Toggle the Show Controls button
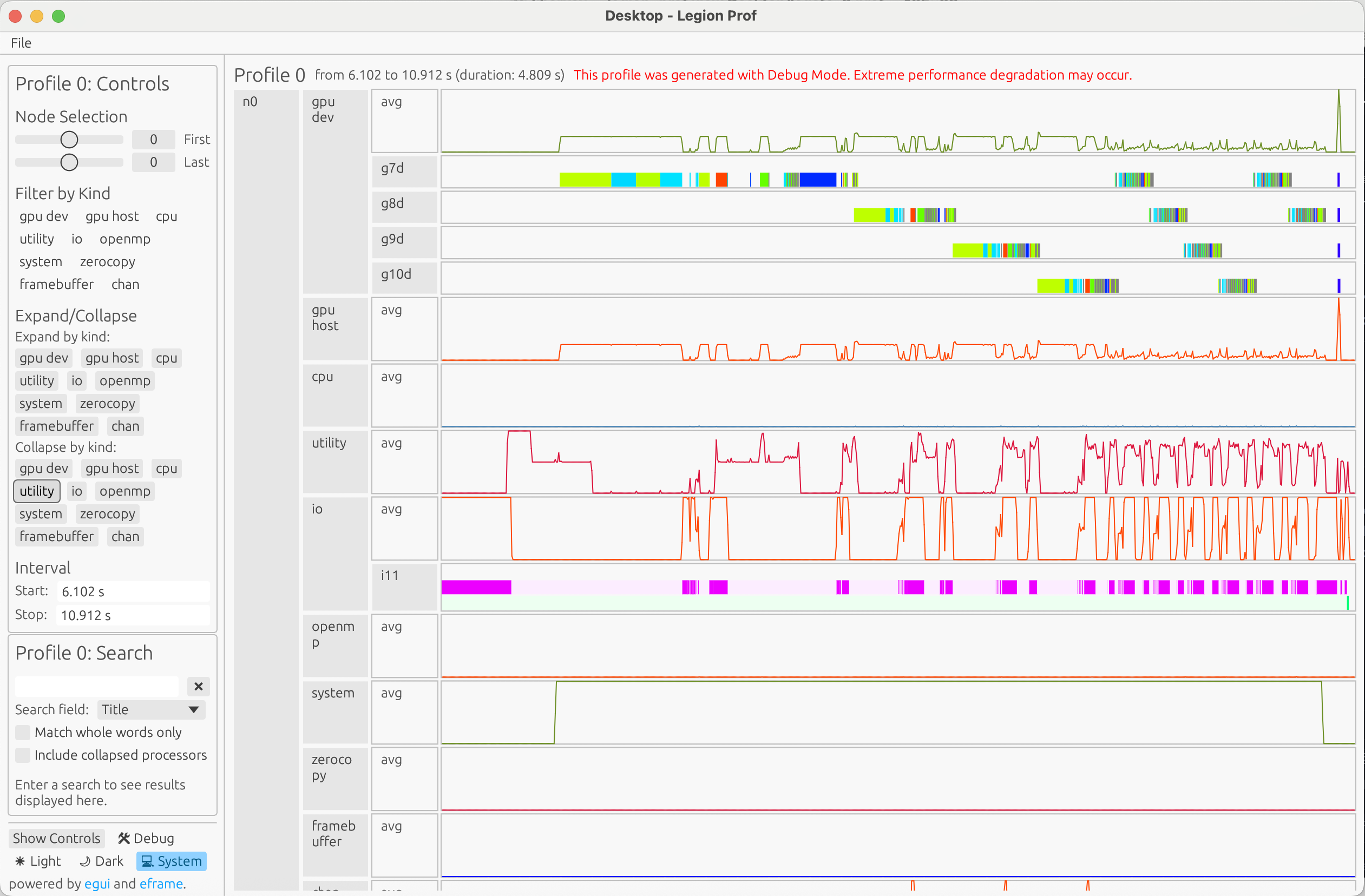Screen dimensions: 1365x896 click(56, 838)
